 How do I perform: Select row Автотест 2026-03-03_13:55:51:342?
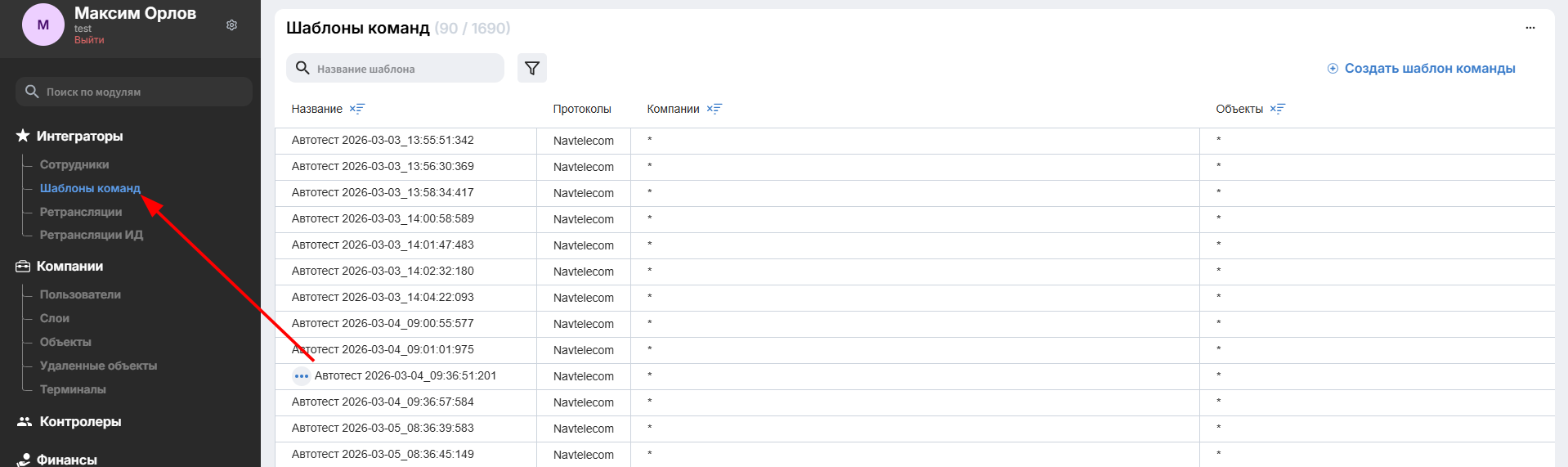coord(915,141)
